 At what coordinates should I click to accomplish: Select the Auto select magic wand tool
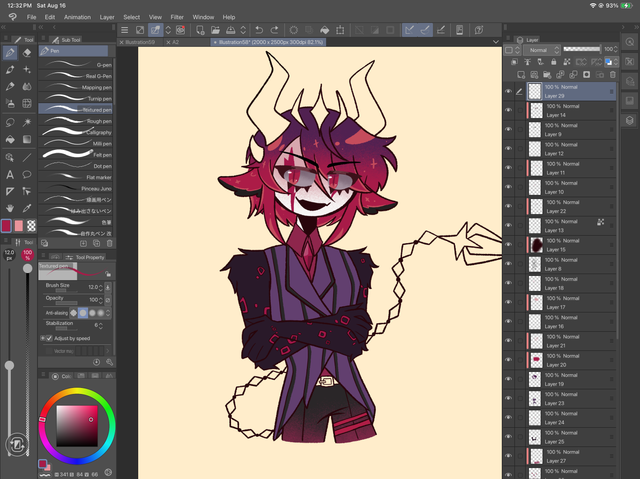pyautogui.click(x=27, y=122)
